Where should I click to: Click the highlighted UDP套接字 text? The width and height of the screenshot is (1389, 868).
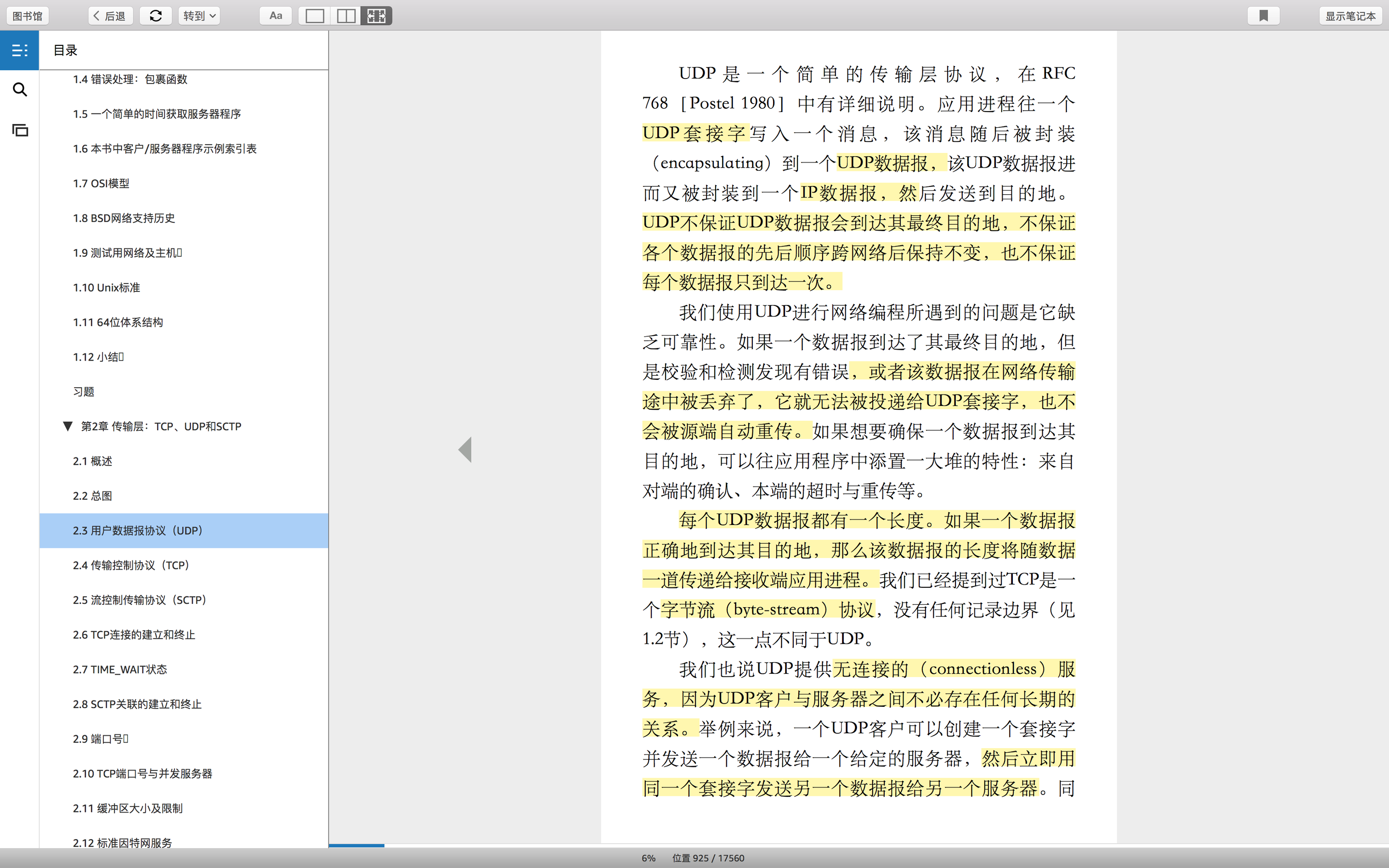[694, 133]
